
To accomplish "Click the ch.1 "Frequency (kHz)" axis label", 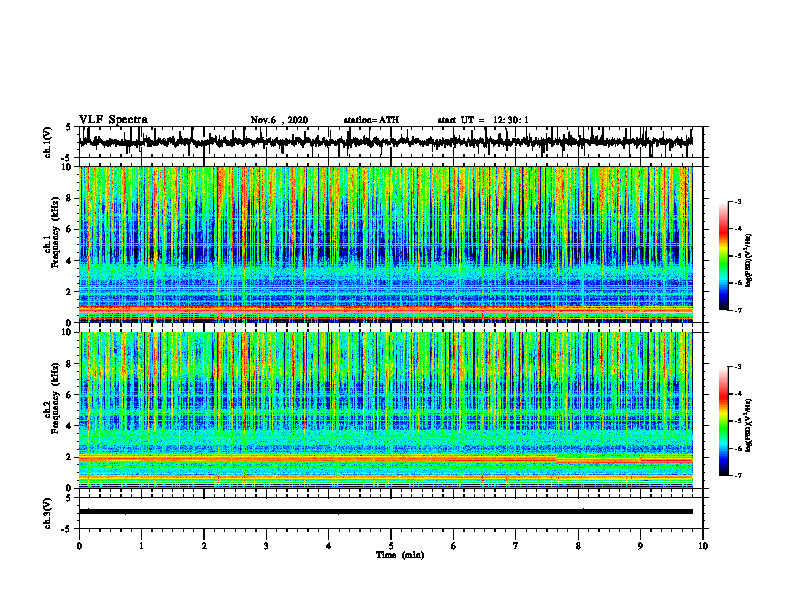I will pos(55,232).
